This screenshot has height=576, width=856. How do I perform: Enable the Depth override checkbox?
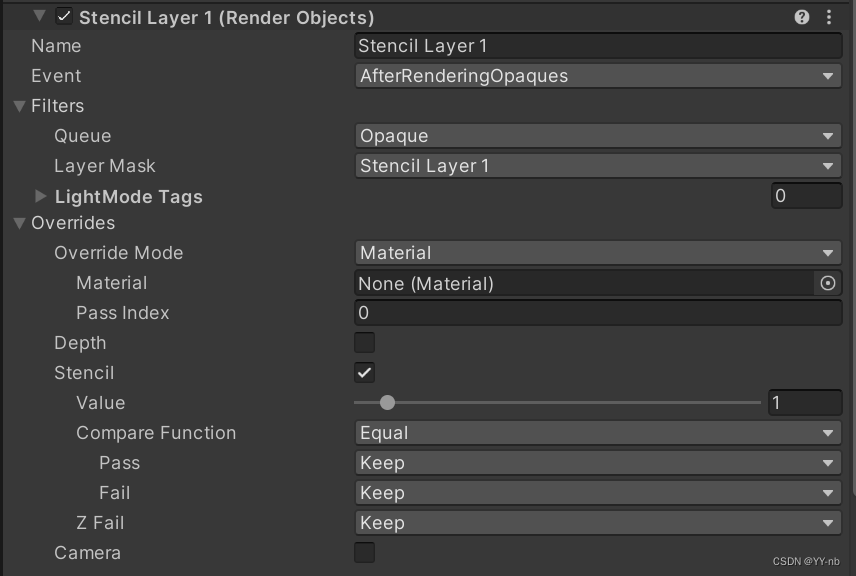pos(365,343)
